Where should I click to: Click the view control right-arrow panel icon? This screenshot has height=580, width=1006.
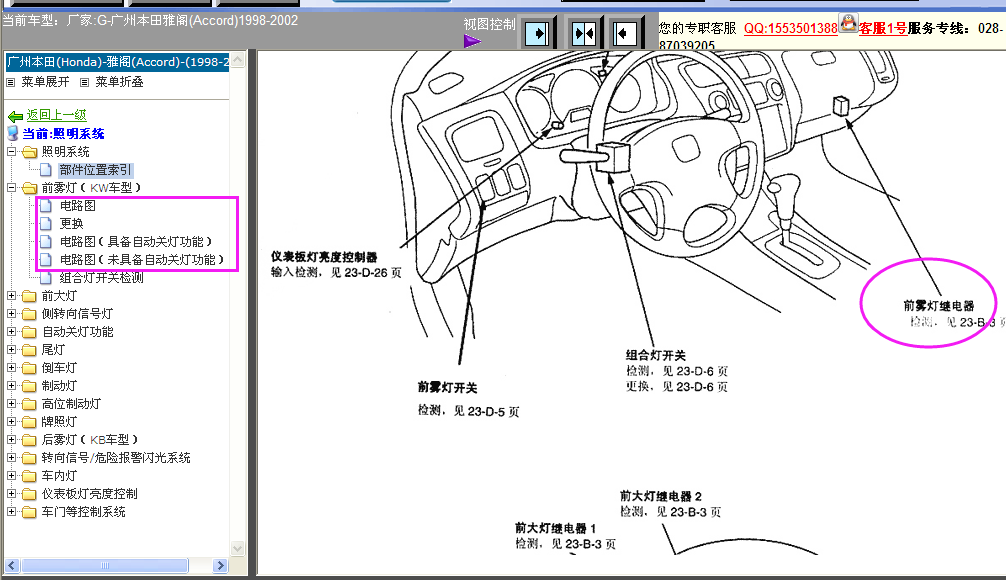point(537,33)
